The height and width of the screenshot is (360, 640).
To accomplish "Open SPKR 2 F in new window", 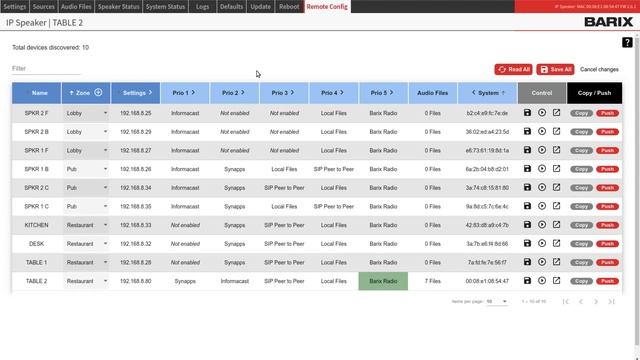I will pos(556,113).
